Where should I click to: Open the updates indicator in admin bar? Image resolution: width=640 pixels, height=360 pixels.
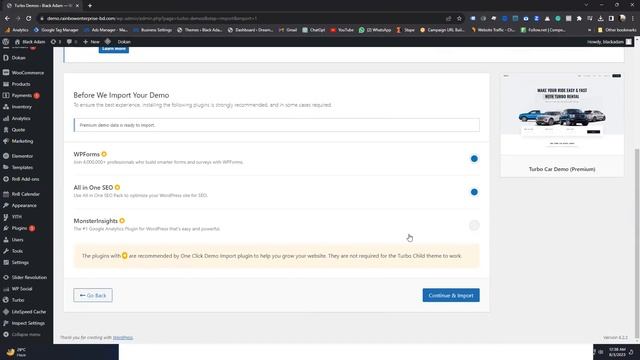(x=56, y=42)
